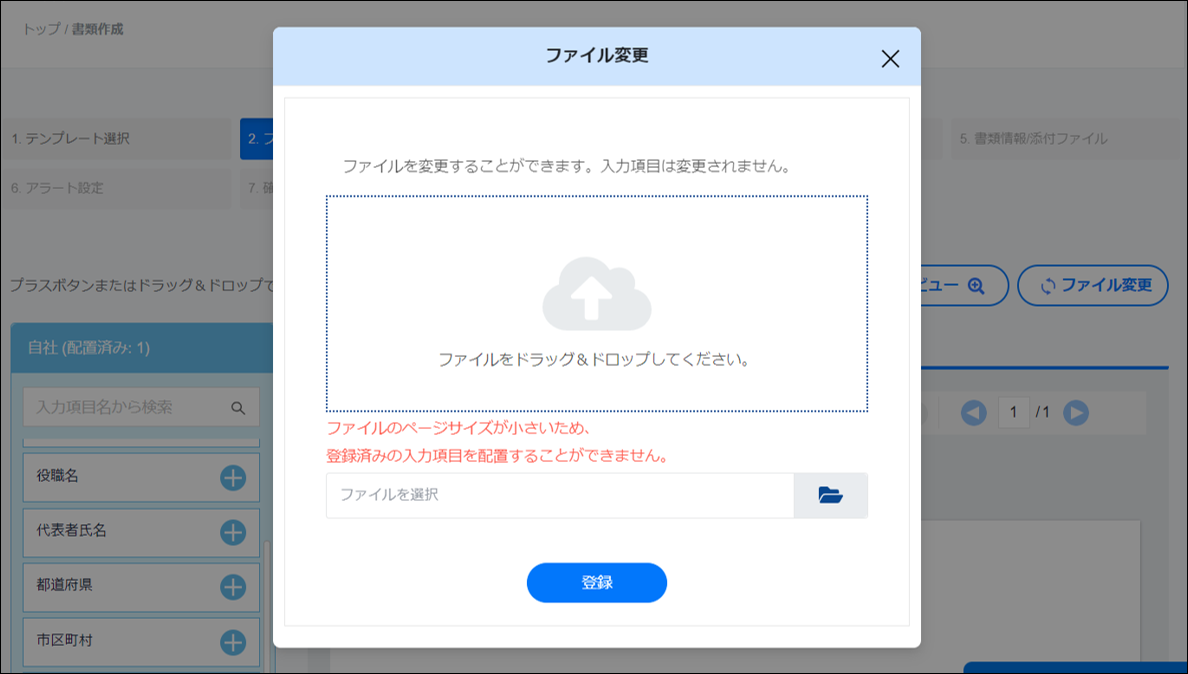Select the 市区町村 list item
Viewport: 1188px width, 674px height.
141,641
